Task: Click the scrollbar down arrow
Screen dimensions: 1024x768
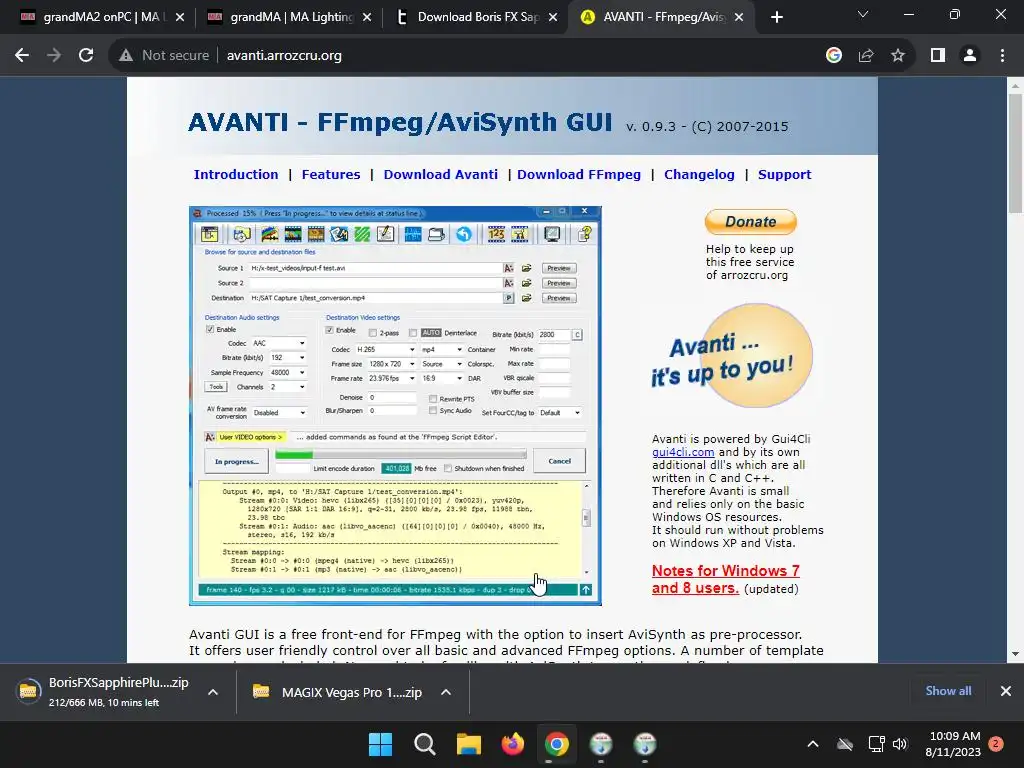Action: tap(1015, 654)
